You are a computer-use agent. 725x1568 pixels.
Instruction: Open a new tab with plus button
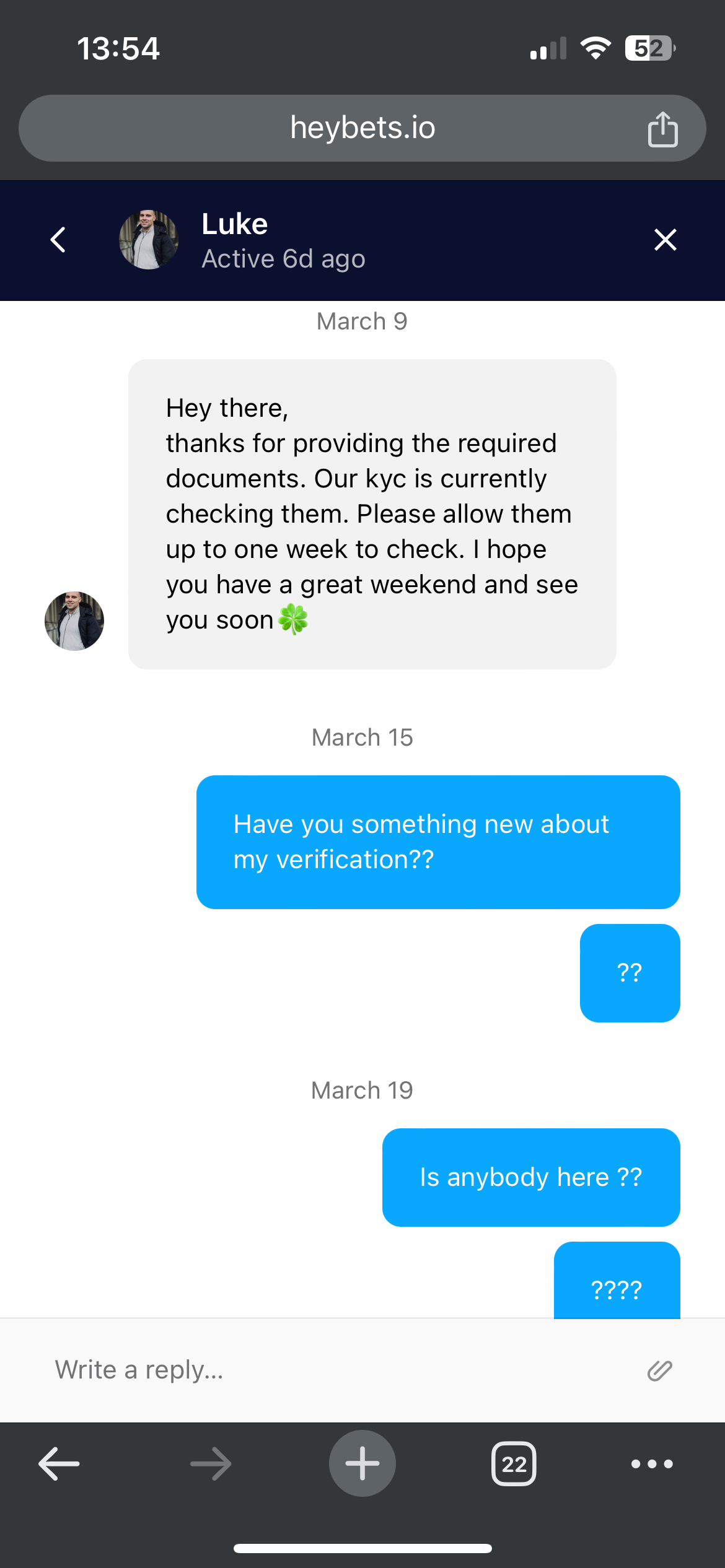pyautogui.click(x=362, y=1463)
